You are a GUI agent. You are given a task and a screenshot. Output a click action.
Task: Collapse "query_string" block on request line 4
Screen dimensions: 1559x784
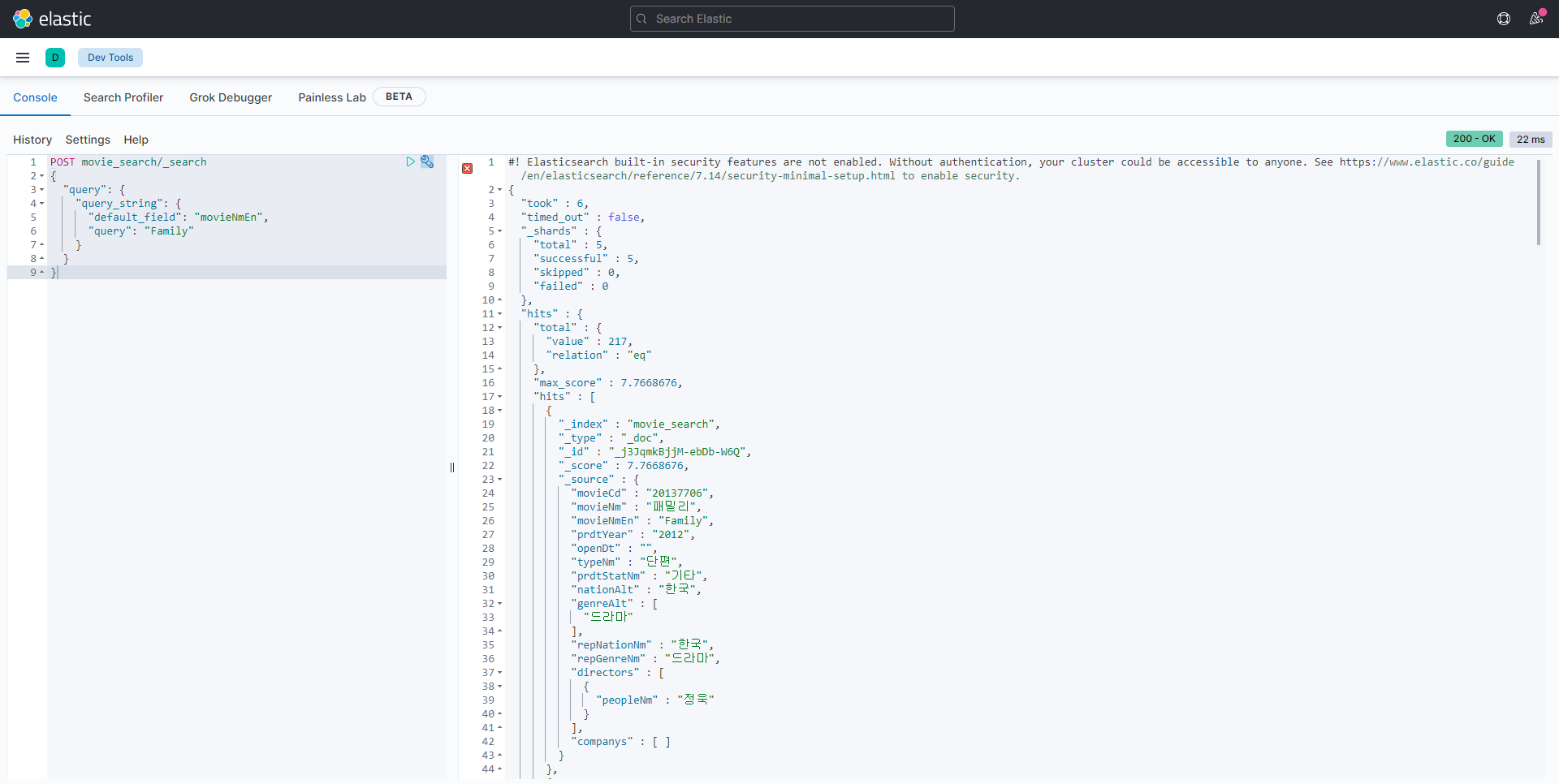[x=42, y=204]
